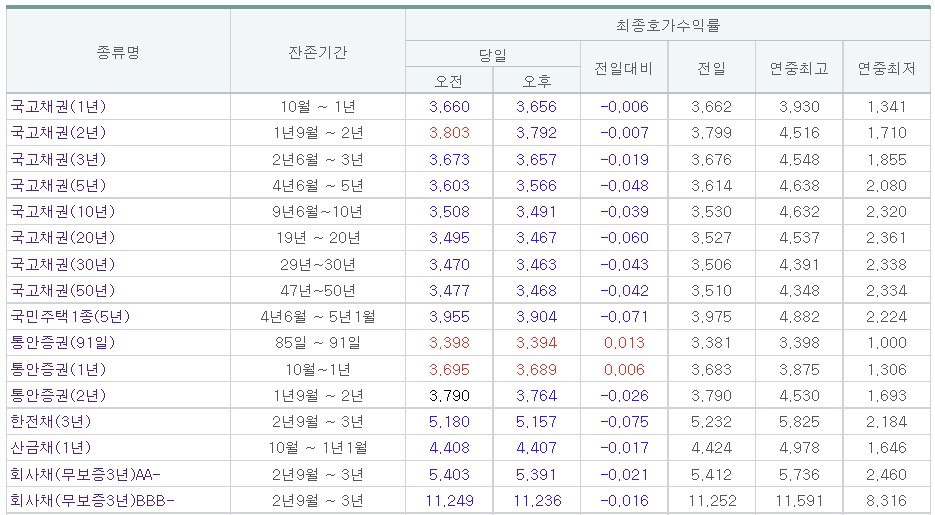Click the 최종호가수익률 header
This screenshot has height=515, width=935.
[668, 25]
